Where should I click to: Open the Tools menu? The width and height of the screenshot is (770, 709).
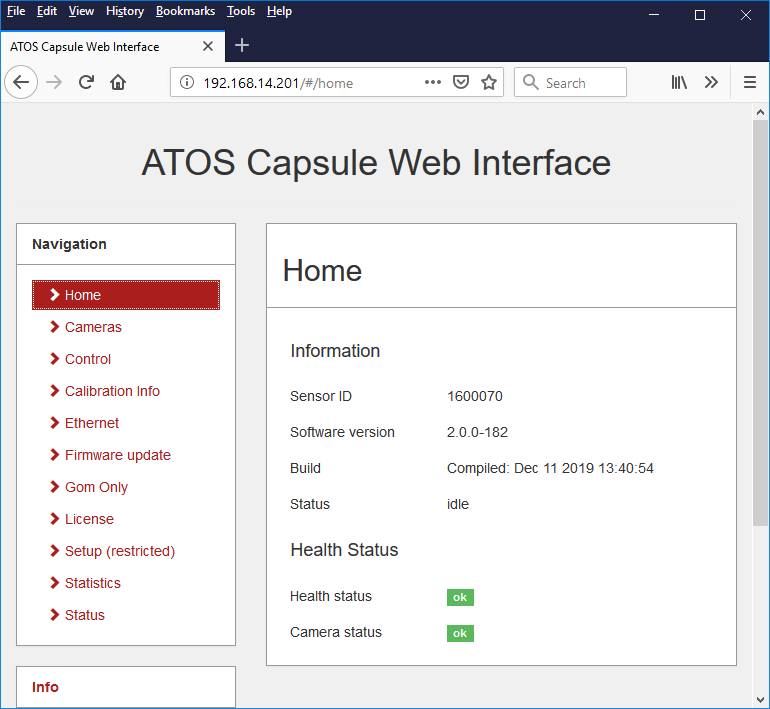tap(241, 11)
